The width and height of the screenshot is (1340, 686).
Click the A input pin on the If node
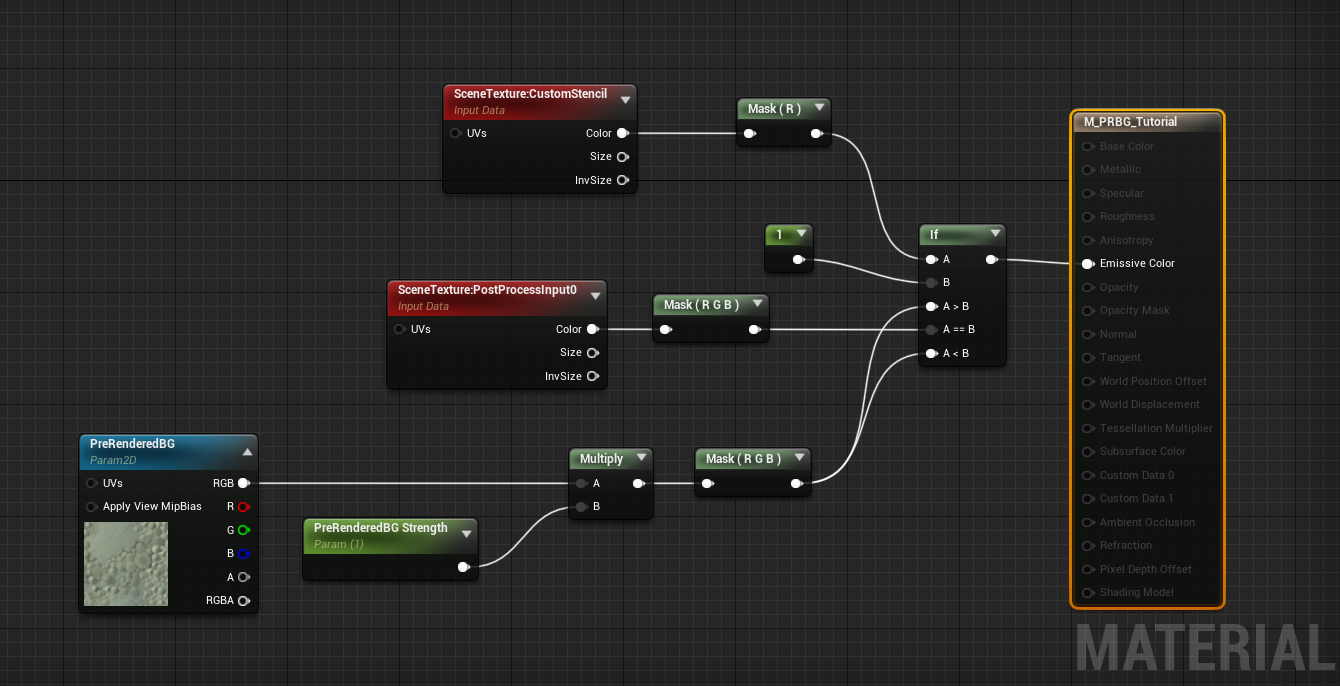click(x=931, y=259)
